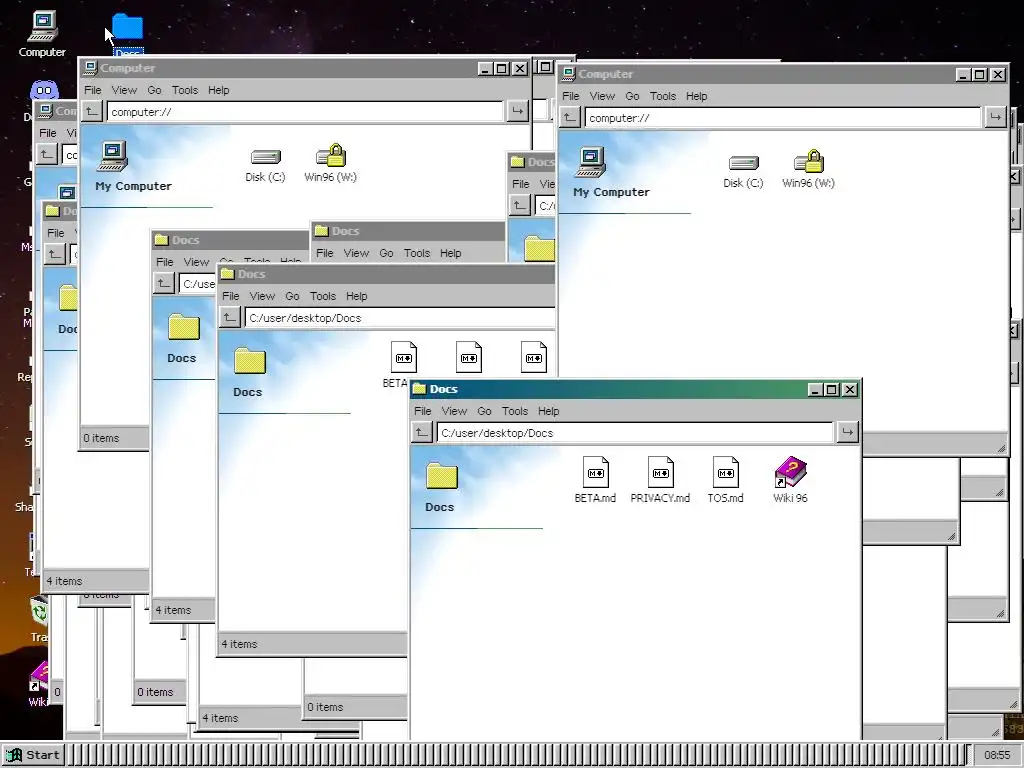Click the address field in middle Docs window

pos(400,317)
